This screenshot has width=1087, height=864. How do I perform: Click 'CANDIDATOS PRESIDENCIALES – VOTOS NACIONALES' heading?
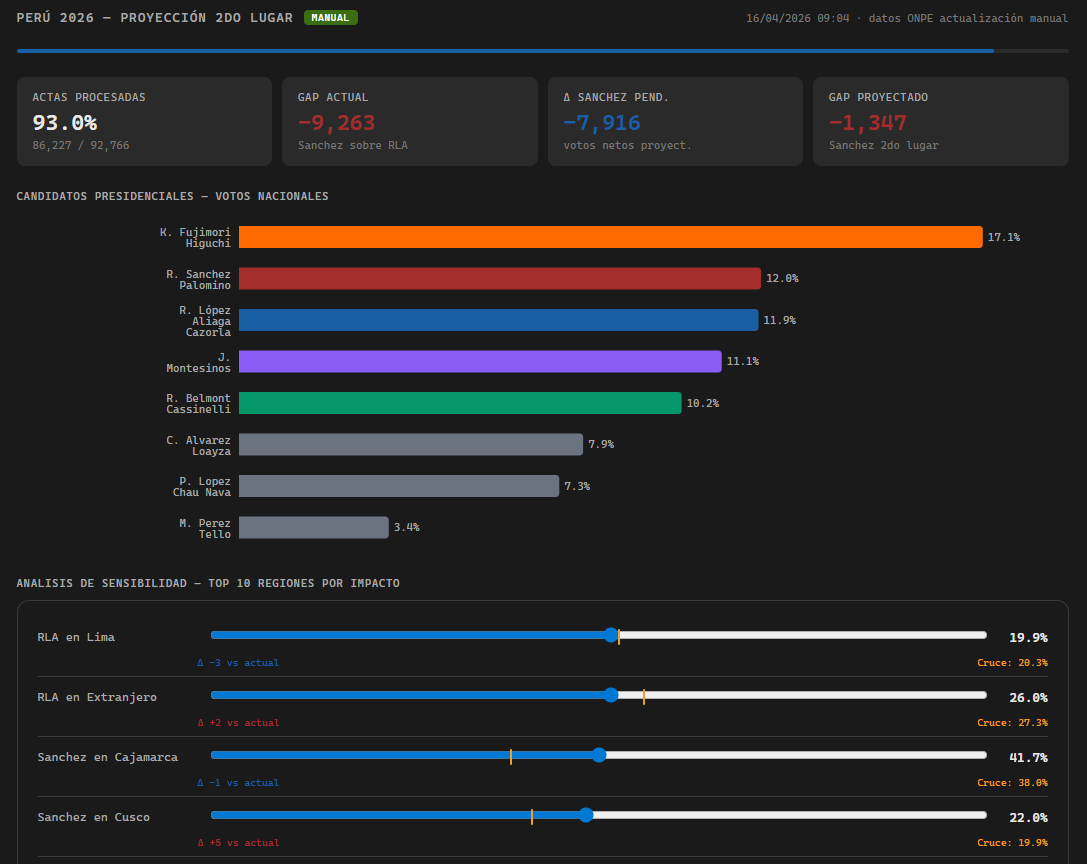(x=173, y=196)
